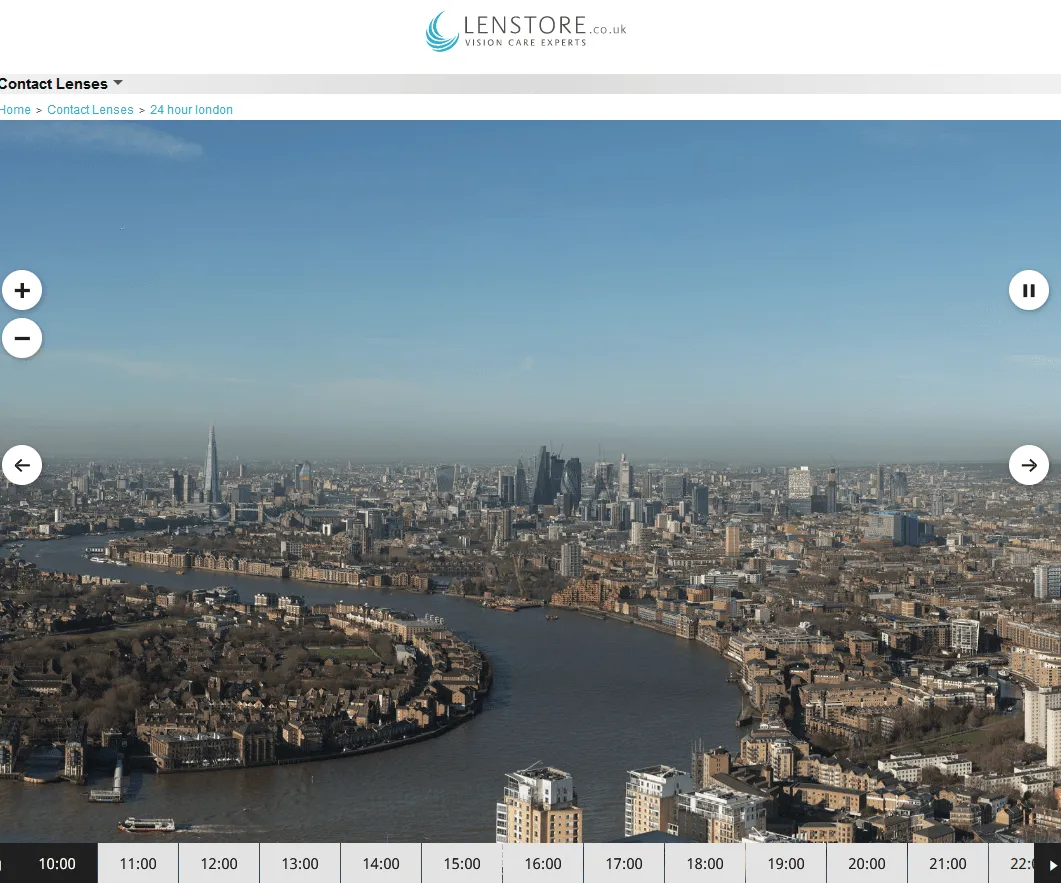The height and width of the screenshot is (883, 1061).
Task: Open 24 hour london breadcrumb
Action: (x=191, y=110)
